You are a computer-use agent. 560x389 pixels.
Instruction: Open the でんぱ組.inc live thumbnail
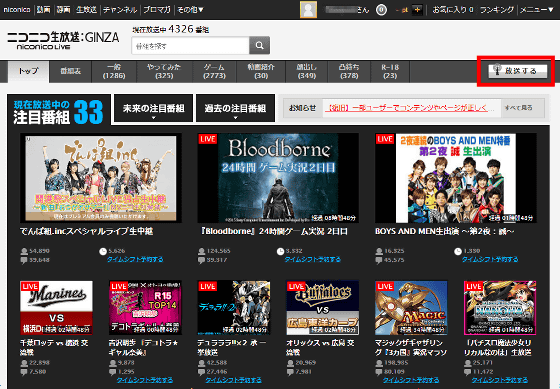pyautogui.click(x=101, y=178)
